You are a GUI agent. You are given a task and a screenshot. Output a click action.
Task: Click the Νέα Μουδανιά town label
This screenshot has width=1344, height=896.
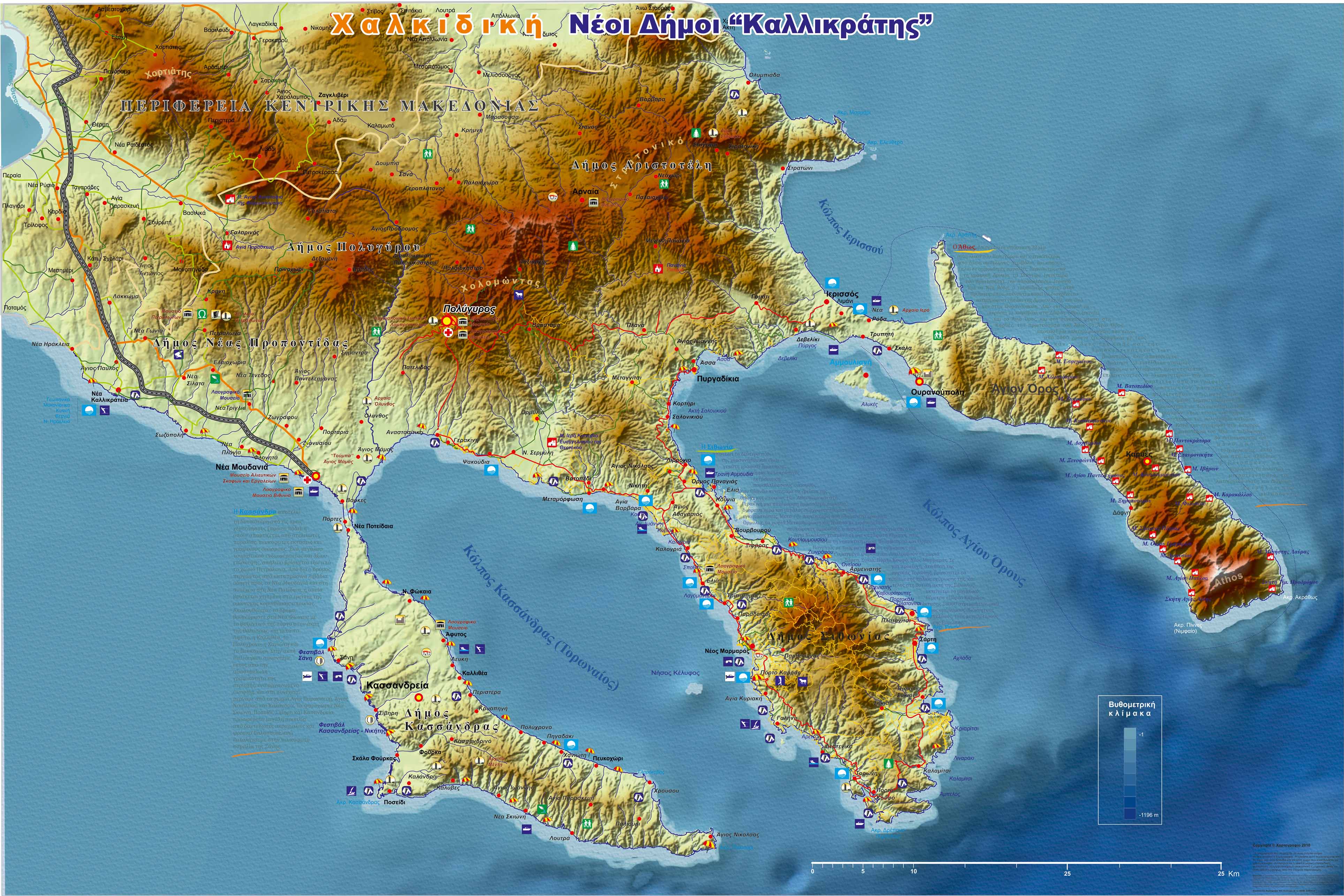241,467
